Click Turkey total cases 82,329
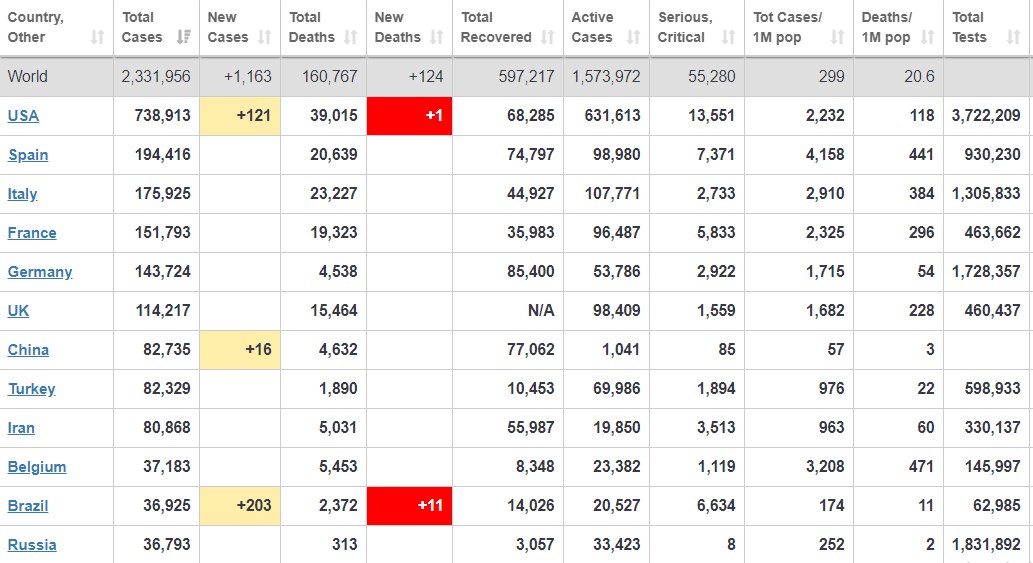This screenshot has height=563, width=1033. point(167,389)
